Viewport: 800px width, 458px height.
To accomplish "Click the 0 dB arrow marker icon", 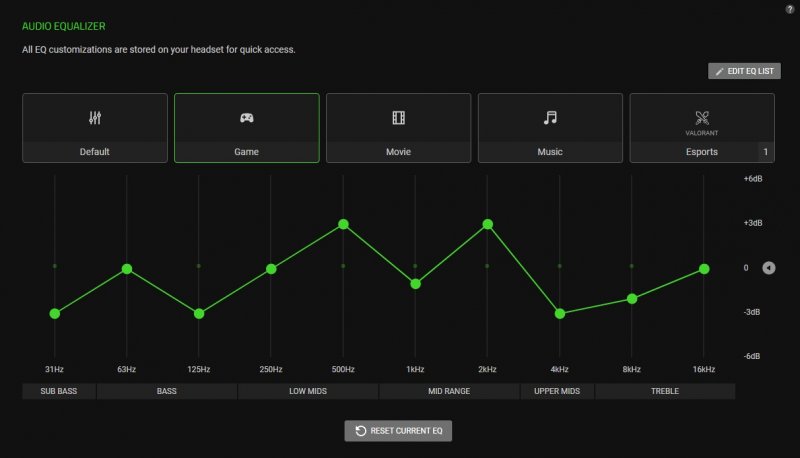I will coord(768,268).
